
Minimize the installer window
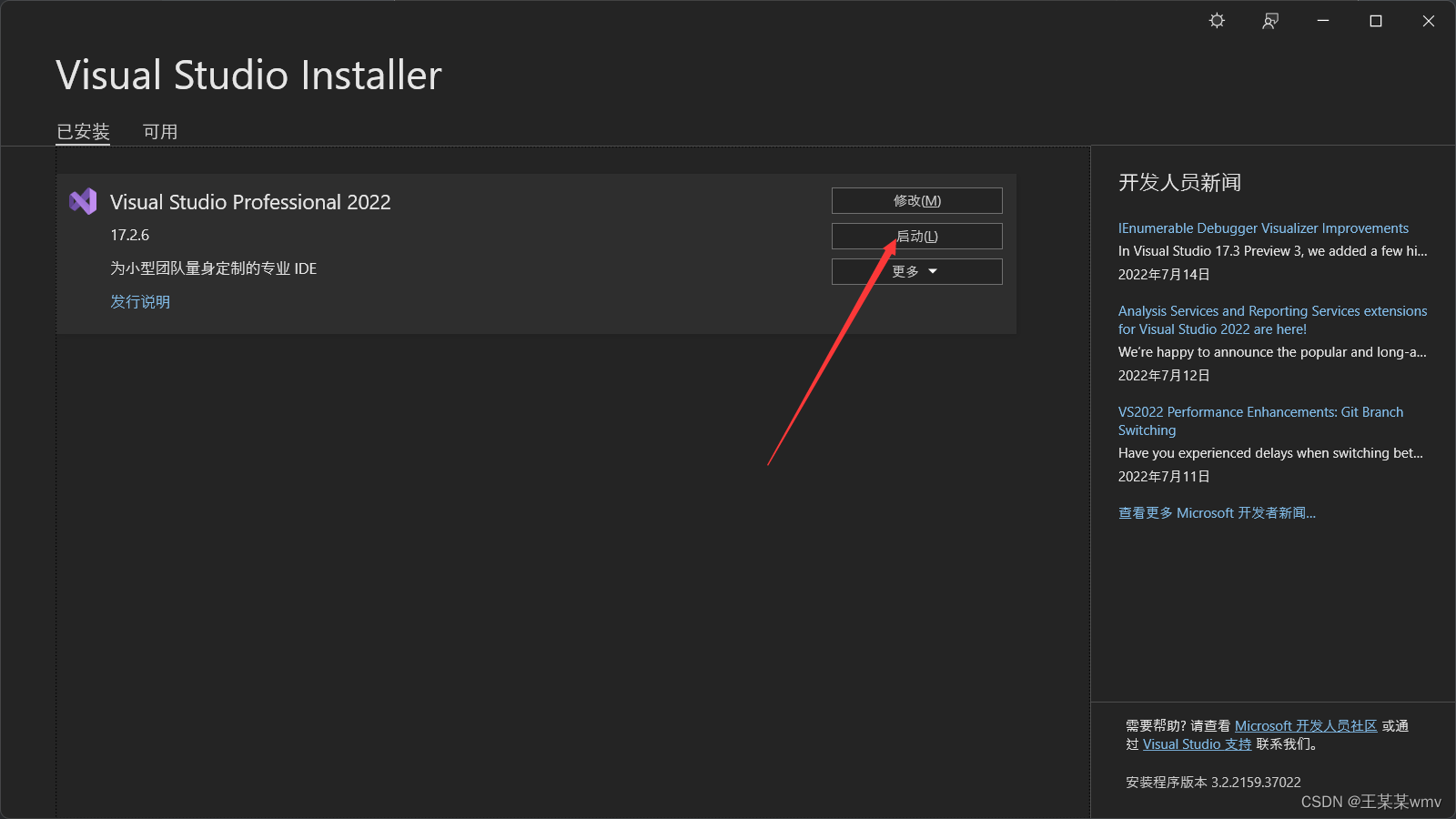[1322, 20]
